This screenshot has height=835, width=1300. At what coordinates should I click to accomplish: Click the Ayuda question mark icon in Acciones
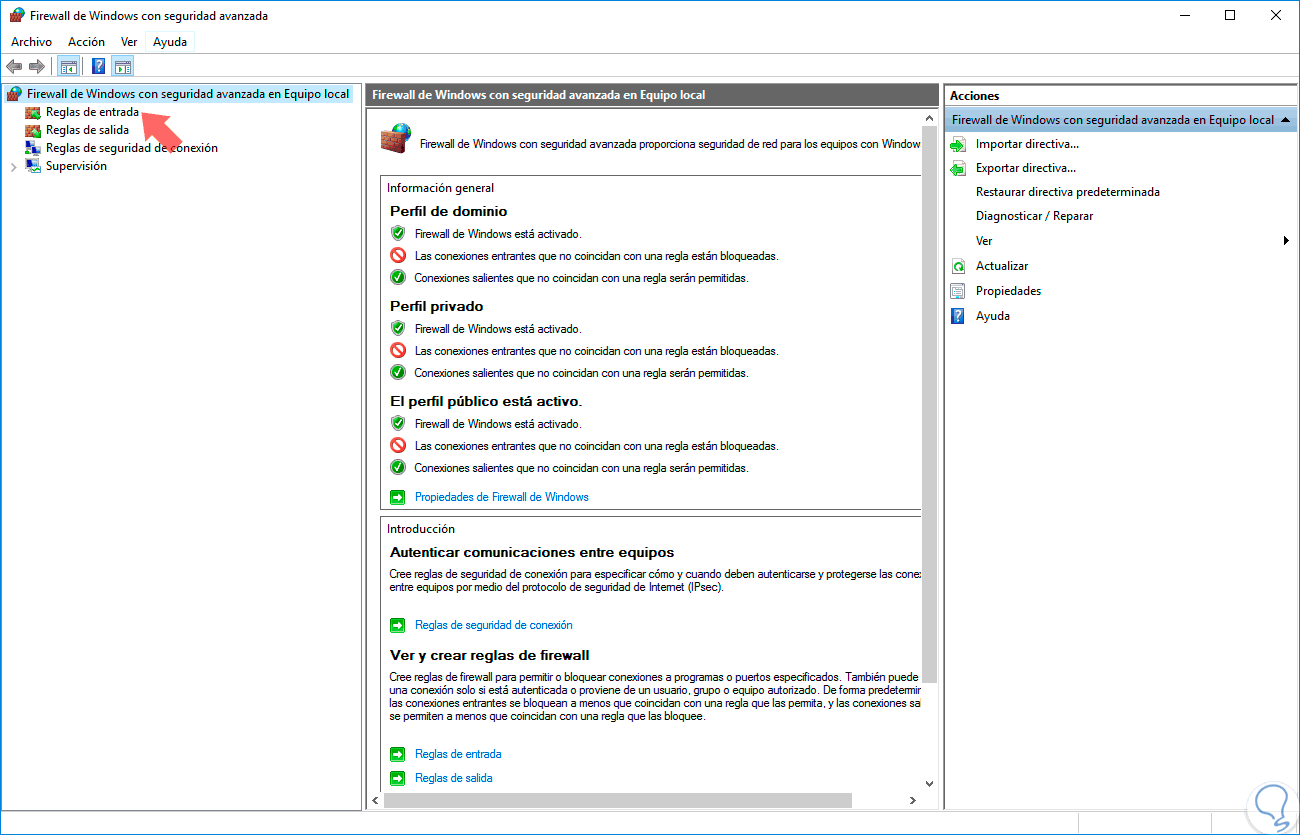[958, 316]
